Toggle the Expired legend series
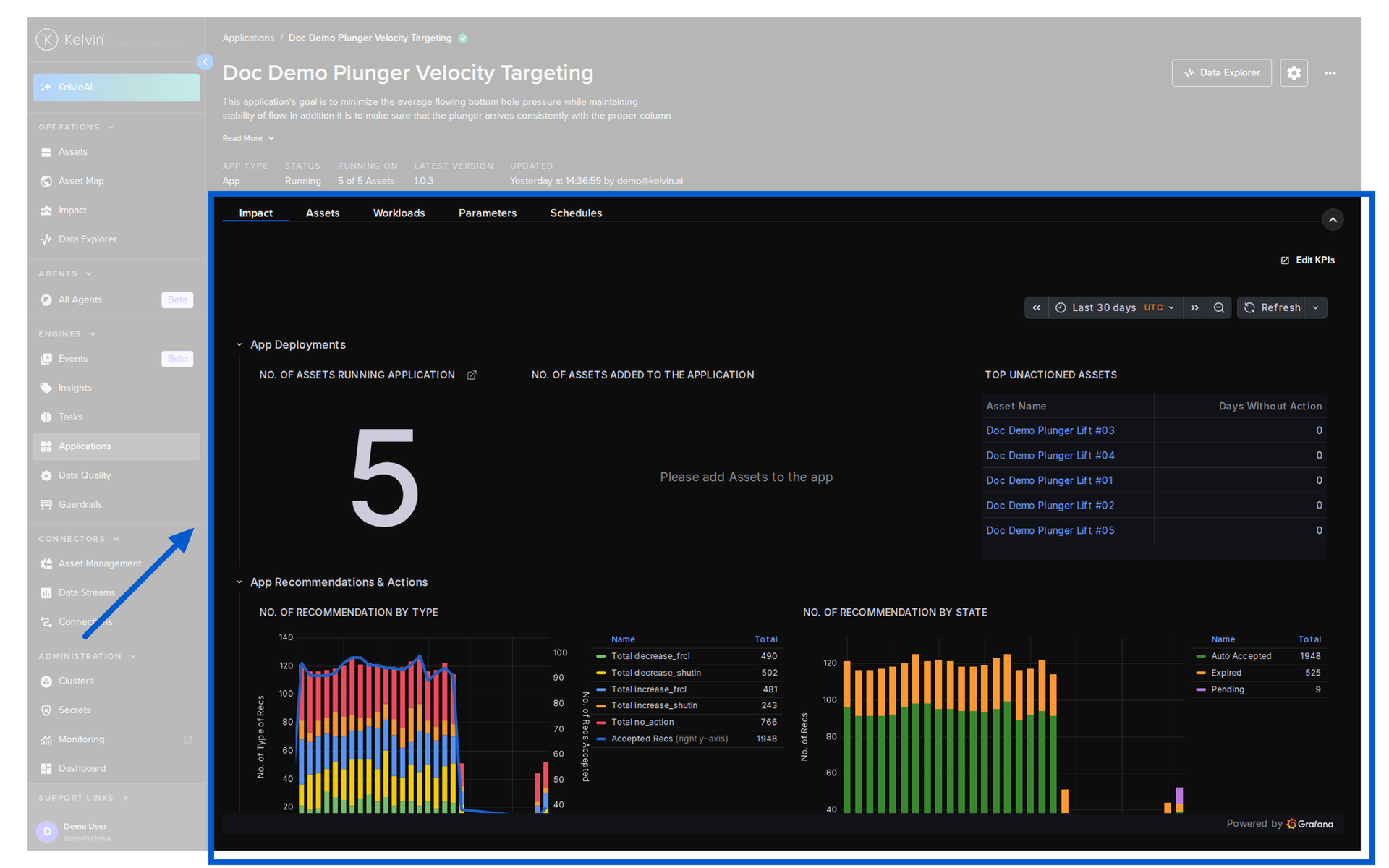The width and height of the screenshot is (1389, 868). click(1226, 673)
